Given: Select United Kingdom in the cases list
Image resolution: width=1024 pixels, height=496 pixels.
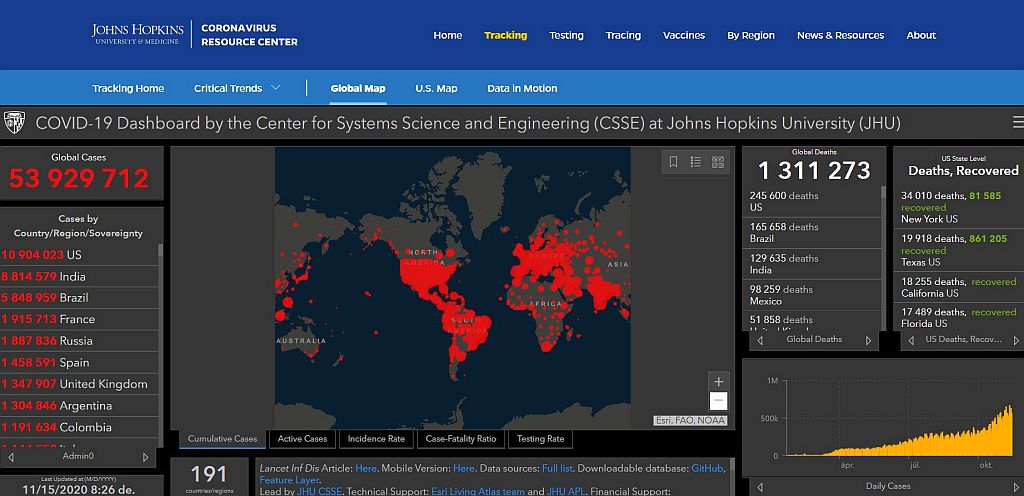Looking at the screenshot, I should pyautogui.click(x=79, y=384).
